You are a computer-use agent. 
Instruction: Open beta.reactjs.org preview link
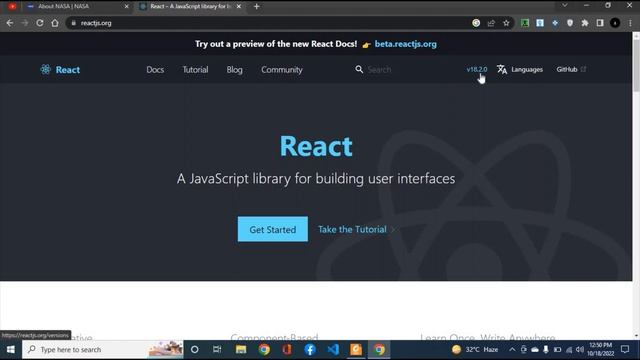click(405, 44)
